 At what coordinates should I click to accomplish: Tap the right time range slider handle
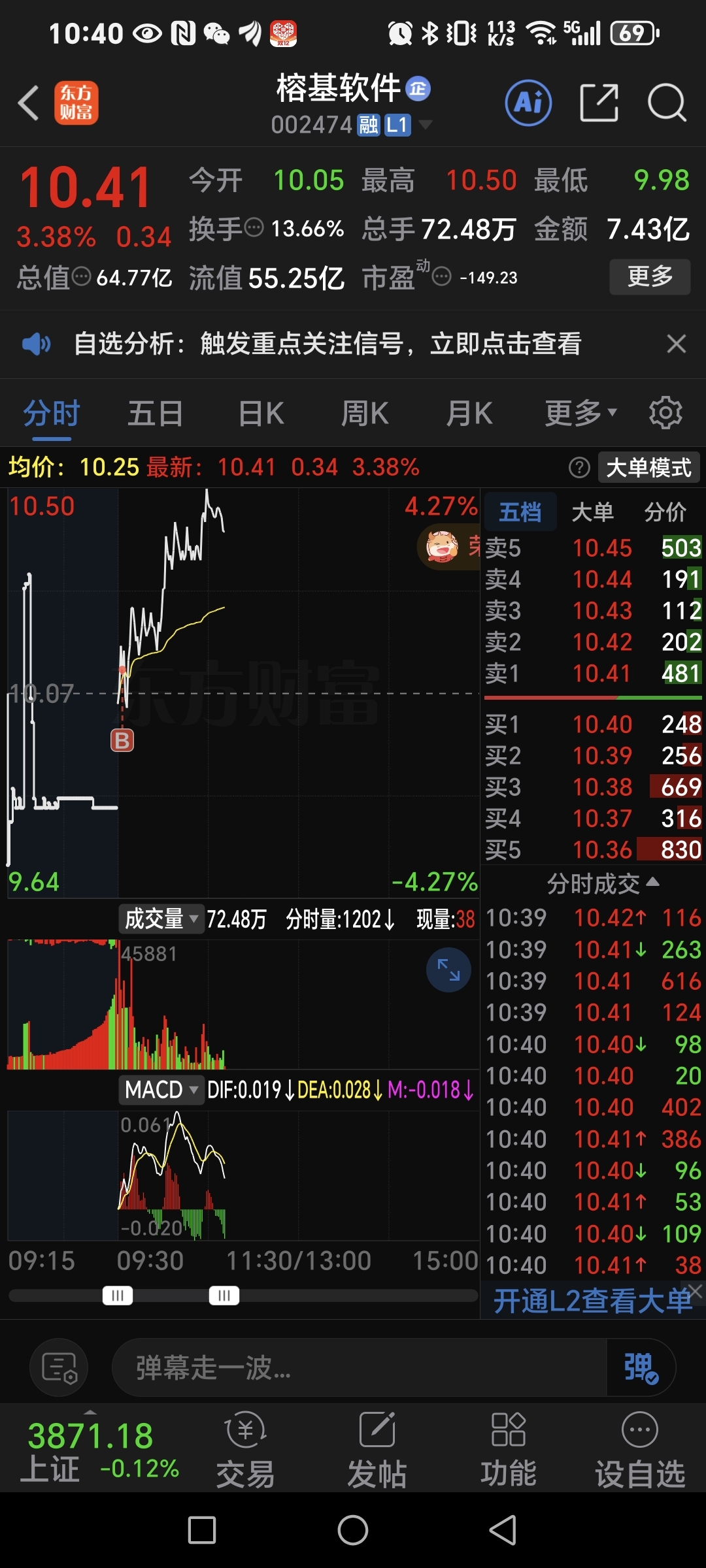224,1296
